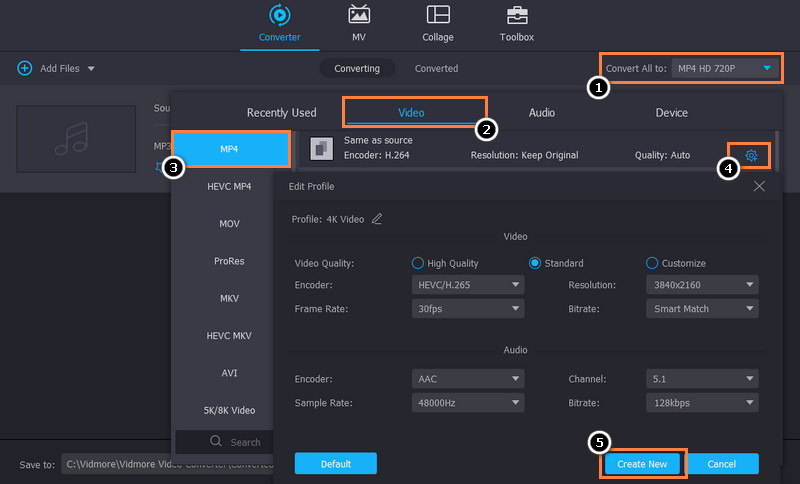
Task: Close the Edit Profile dialog
Action: coord(759,186)
